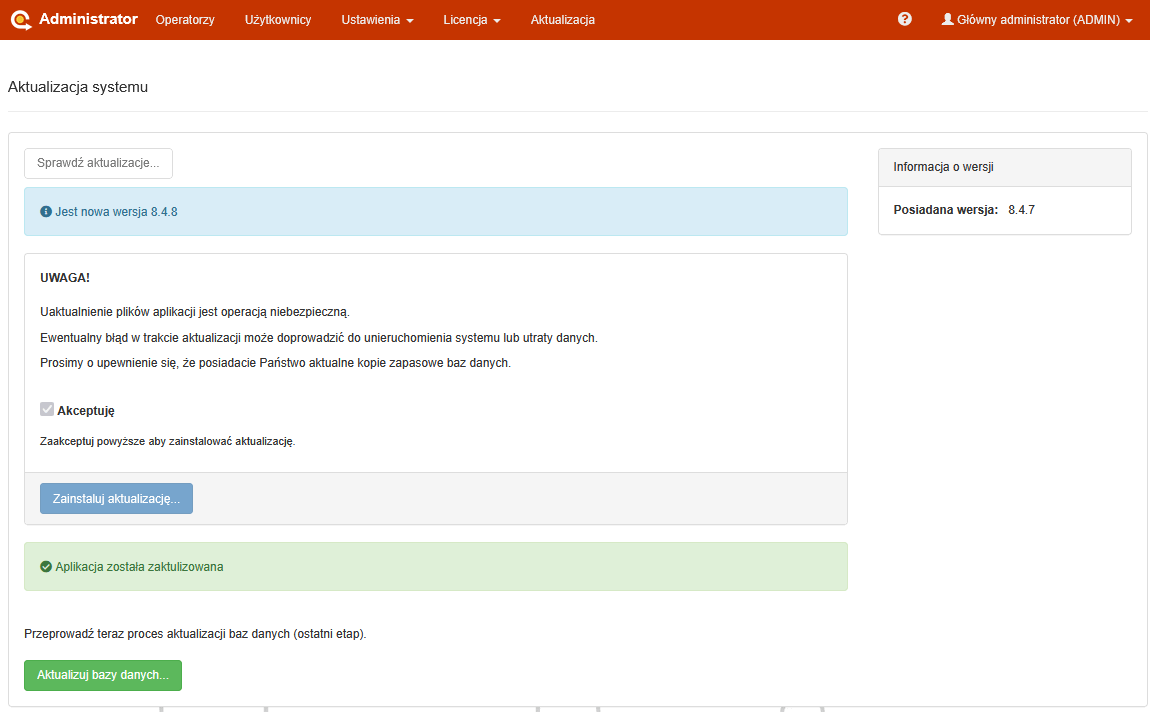Open the Operatorzy menu item
The width and height of the screenshot is (1150, 712).
pos(185,20)
